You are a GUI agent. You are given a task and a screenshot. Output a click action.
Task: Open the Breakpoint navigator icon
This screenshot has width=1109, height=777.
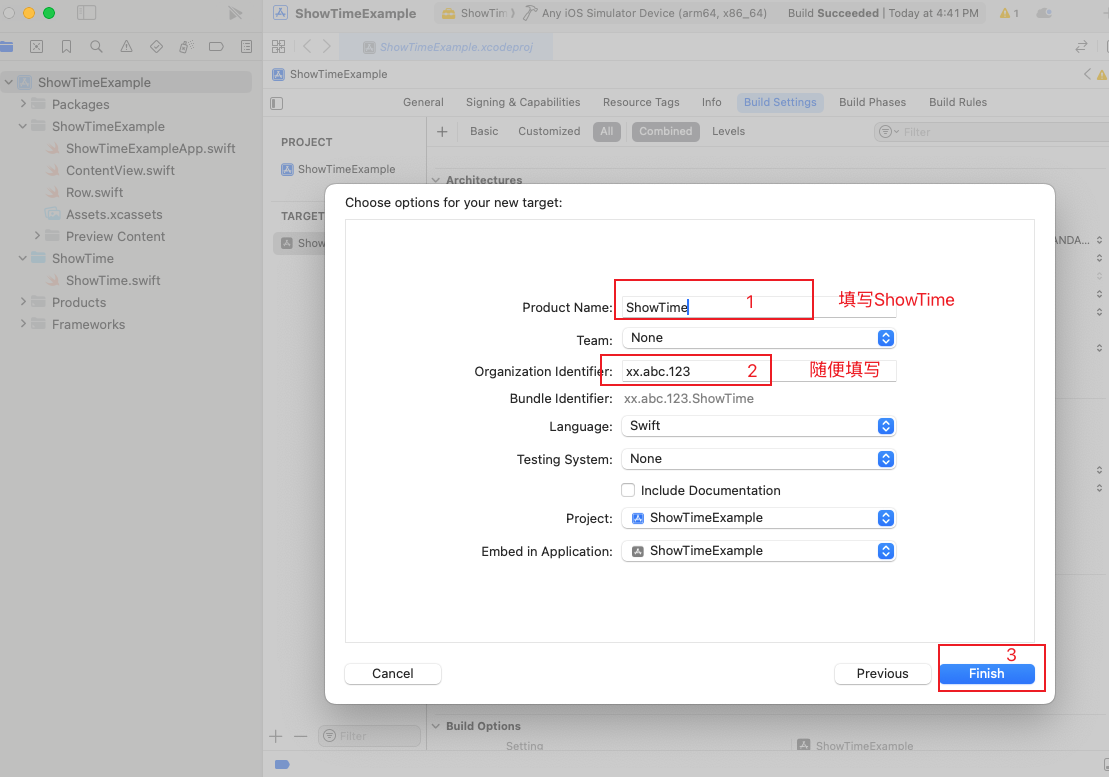[x=216, y=47]
